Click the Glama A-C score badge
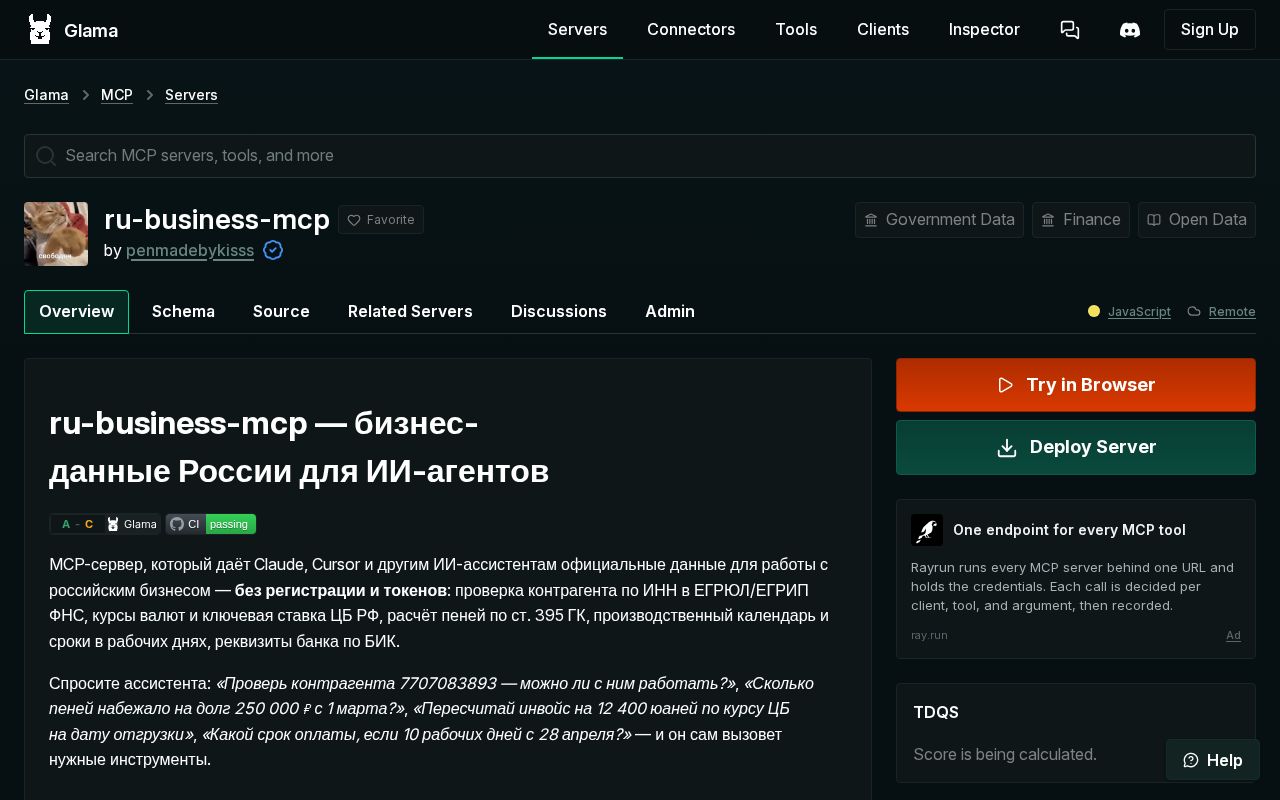This screenshot has height=800, width=1280. click(x=105, y=524)
